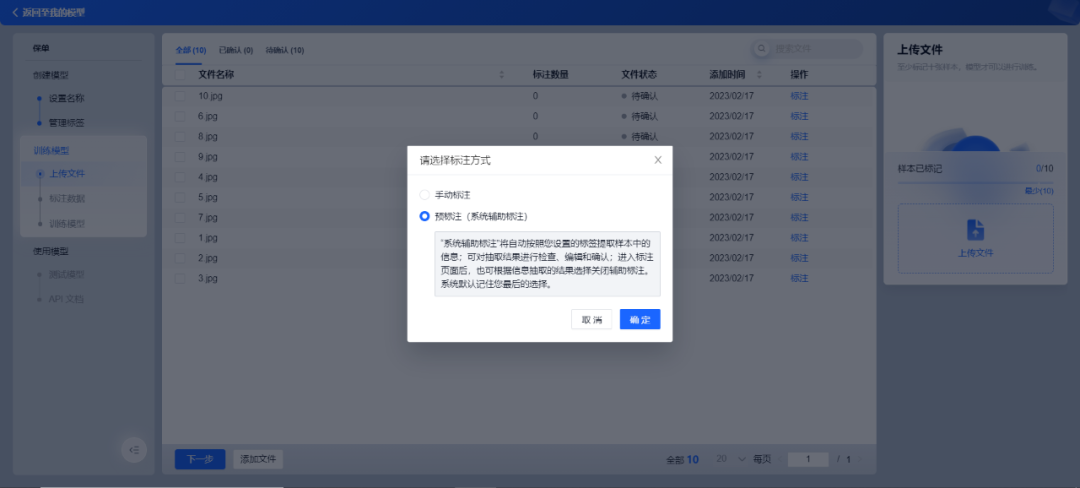Switch to the 全部 (10) tab
This screenshot has height=488, width=1080.
point(191,50)
